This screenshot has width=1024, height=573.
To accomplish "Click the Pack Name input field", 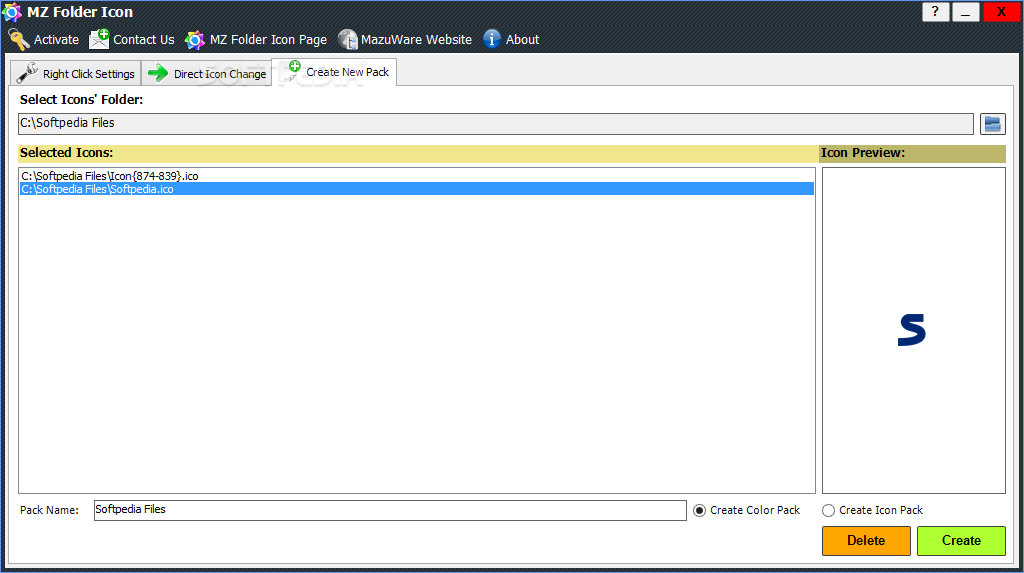I will [390, 510].
